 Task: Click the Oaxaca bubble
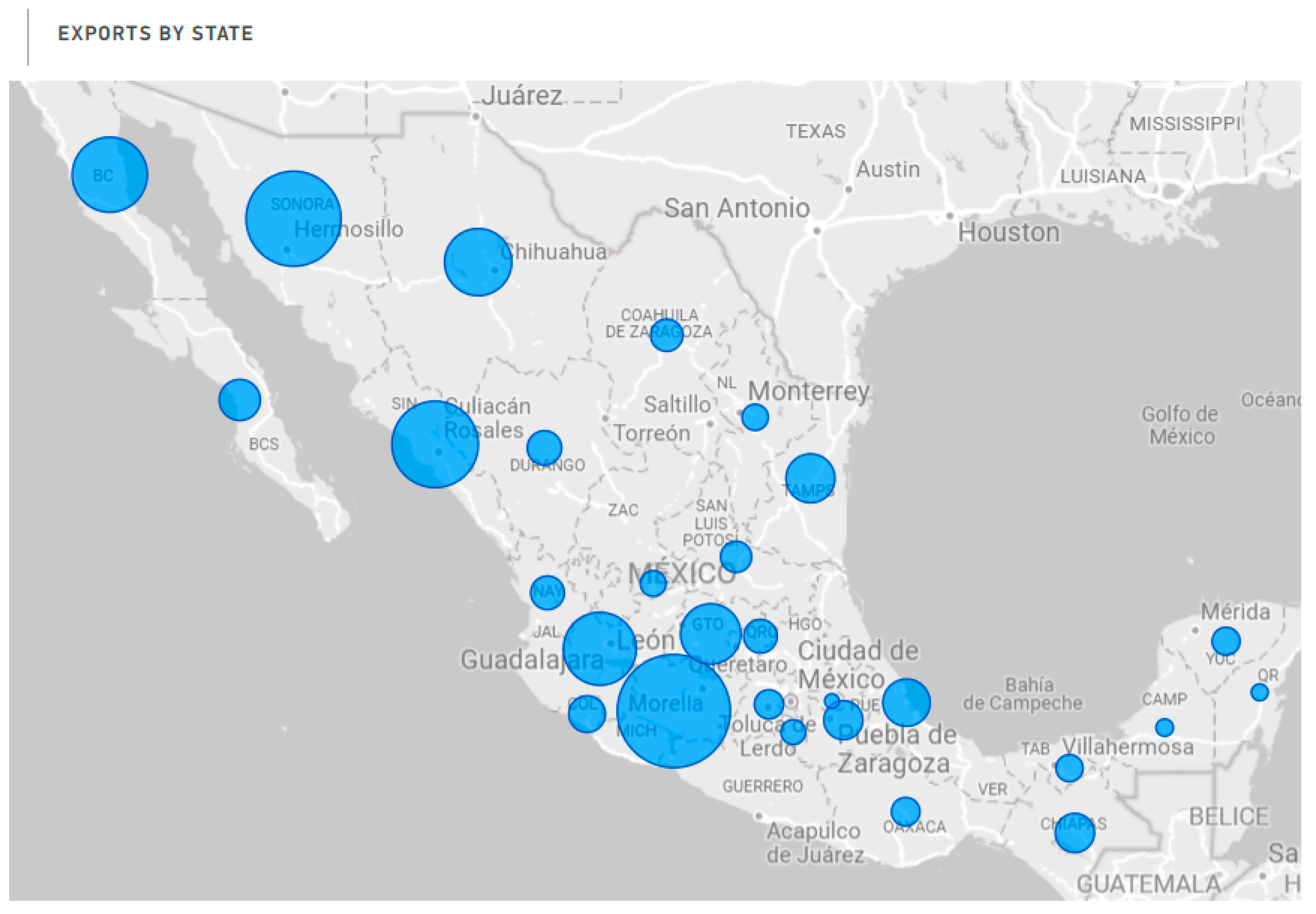click(x=905, y=811)
